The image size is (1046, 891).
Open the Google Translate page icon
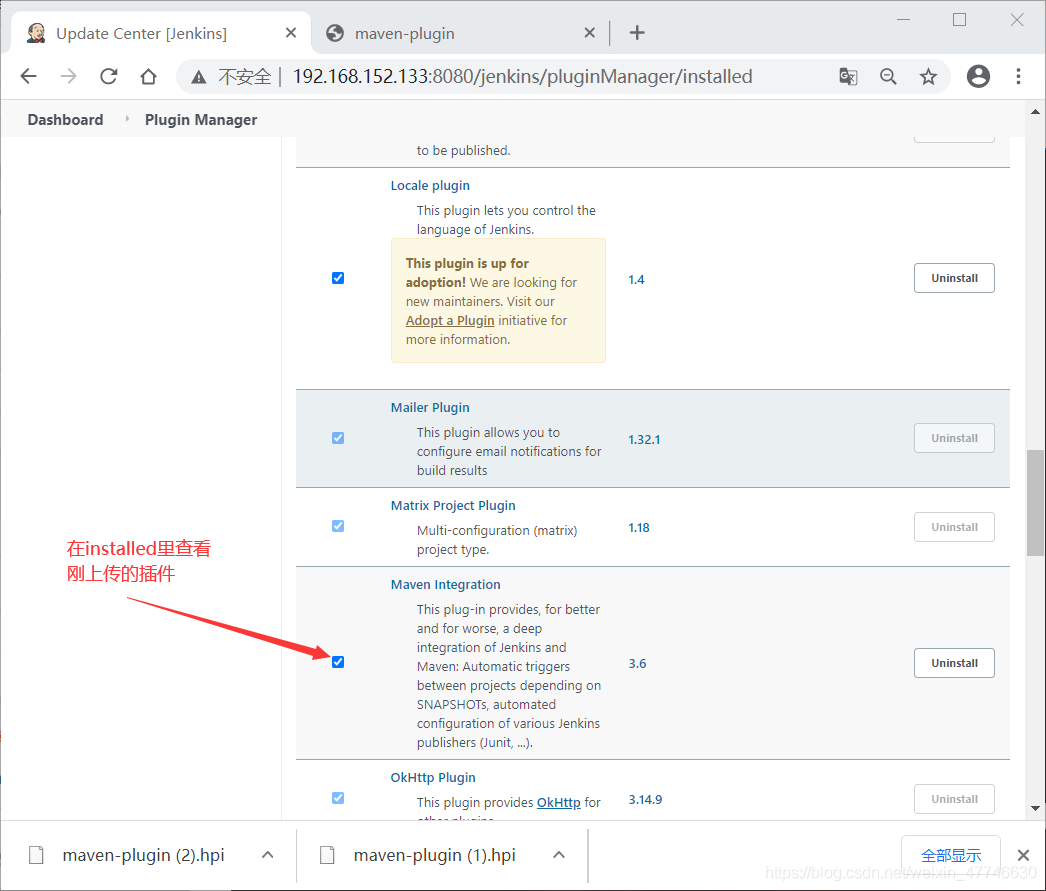click(x=848, y=76)
